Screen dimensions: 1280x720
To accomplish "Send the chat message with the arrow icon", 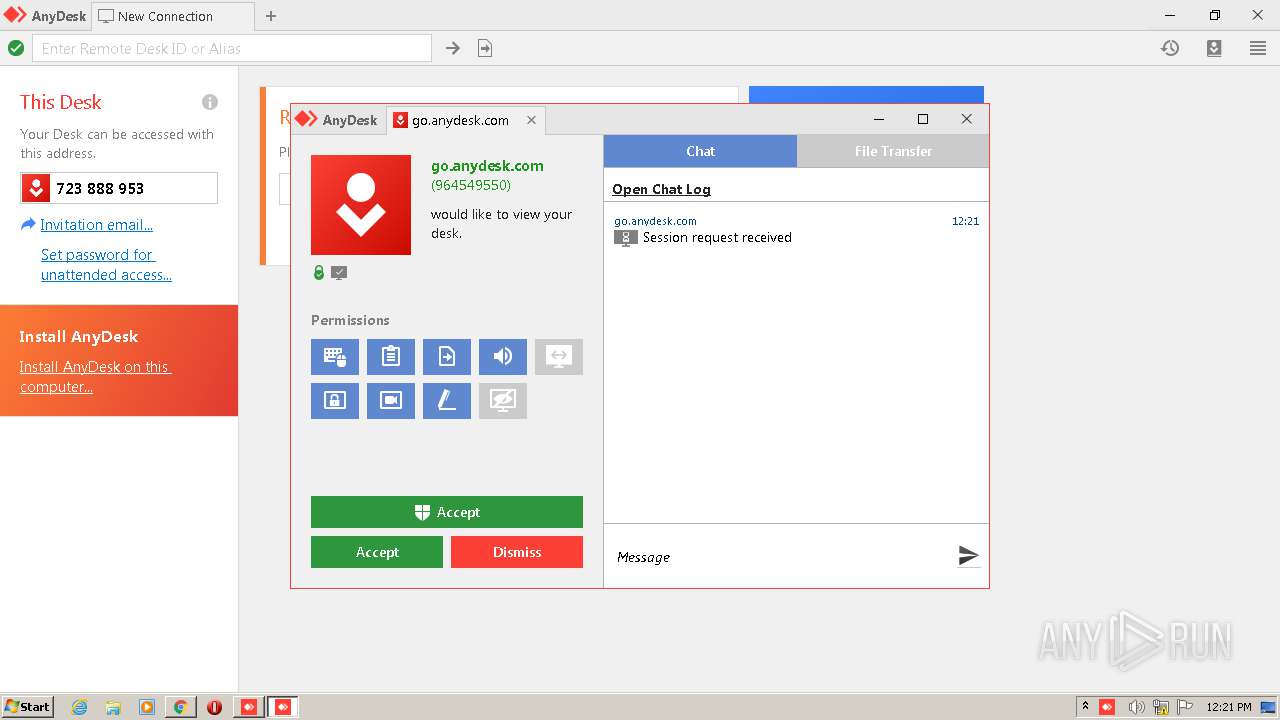I will click(x=968, y=556).
